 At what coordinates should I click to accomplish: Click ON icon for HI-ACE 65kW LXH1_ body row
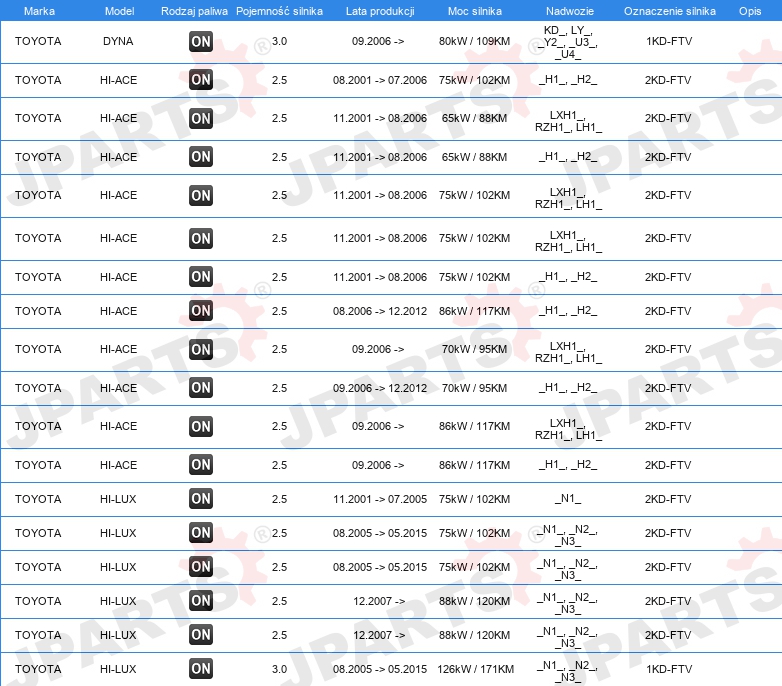point(201,119)
